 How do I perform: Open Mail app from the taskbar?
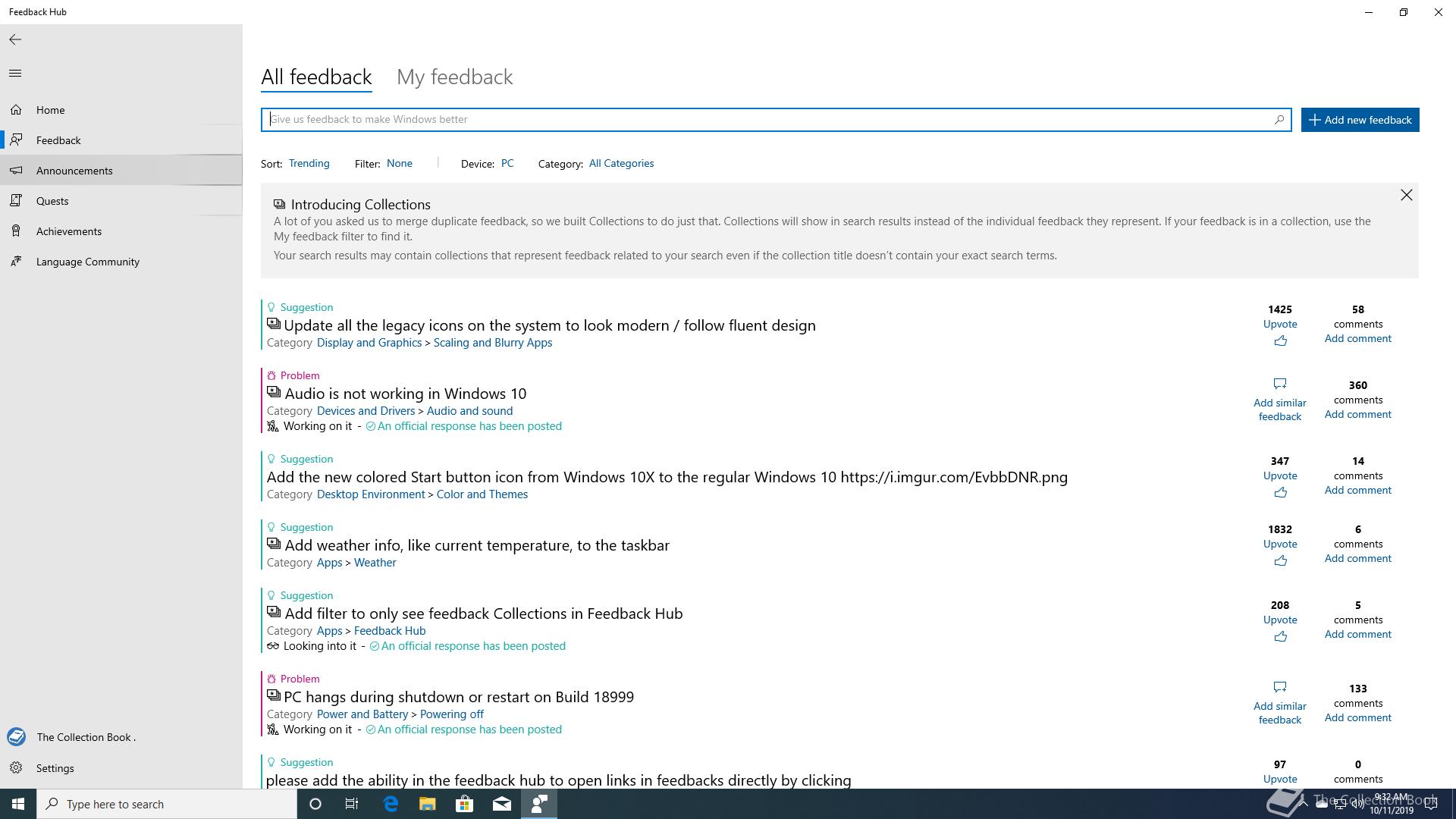[x=501, y=804]
